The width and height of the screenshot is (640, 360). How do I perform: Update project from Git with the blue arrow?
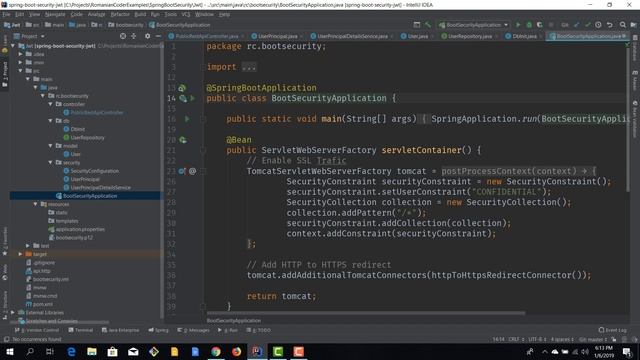click(x=576, y=25)
